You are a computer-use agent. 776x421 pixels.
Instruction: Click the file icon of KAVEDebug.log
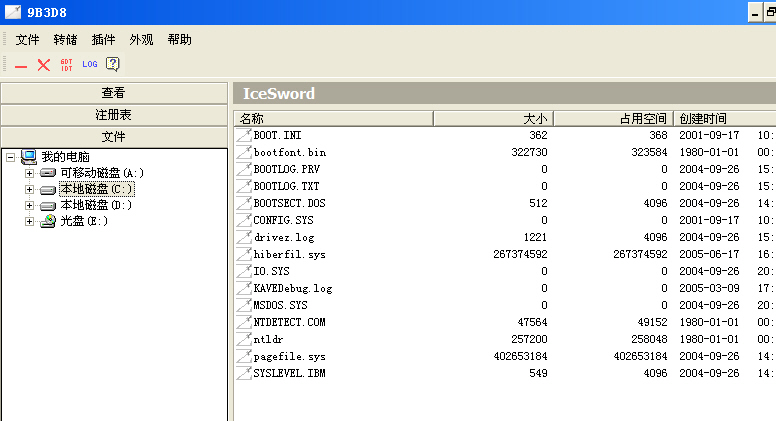(243, 288)
